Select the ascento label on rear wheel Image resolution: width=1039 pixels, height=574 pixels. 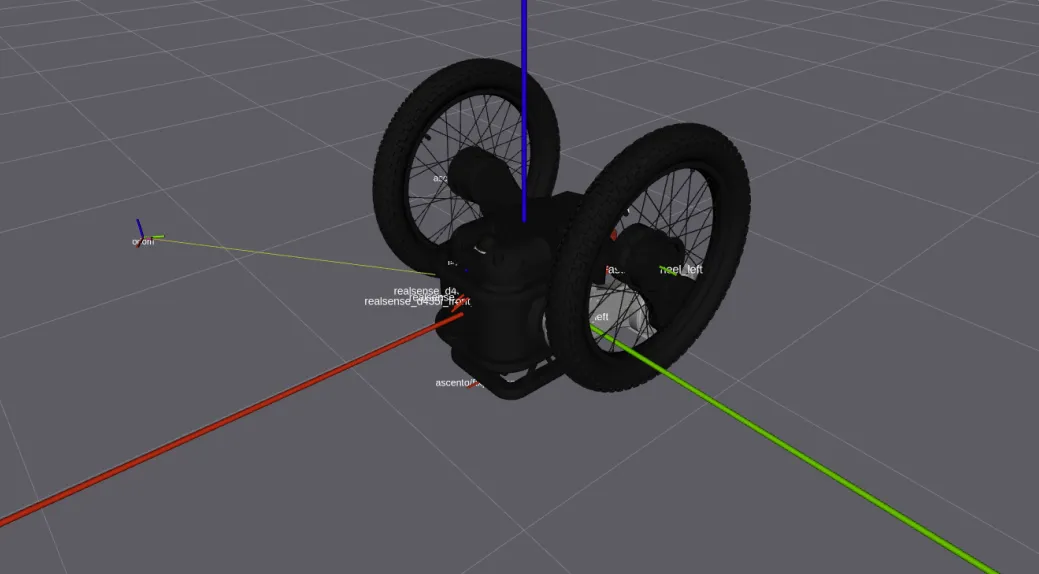pos(441,178)
